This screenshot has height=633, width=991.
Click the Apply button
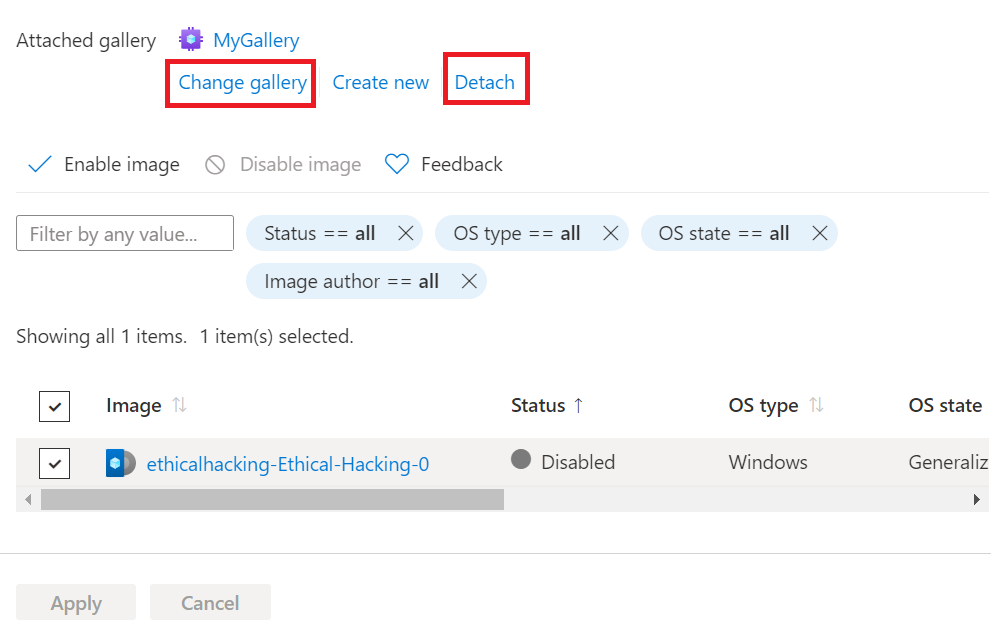(75, 602)
